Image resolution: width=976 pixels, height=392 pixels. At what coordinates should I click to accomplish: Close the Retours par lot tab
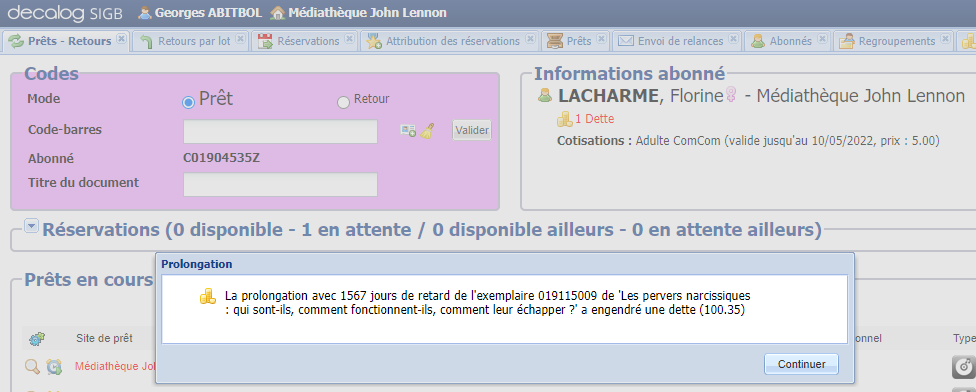click(240, 39)
